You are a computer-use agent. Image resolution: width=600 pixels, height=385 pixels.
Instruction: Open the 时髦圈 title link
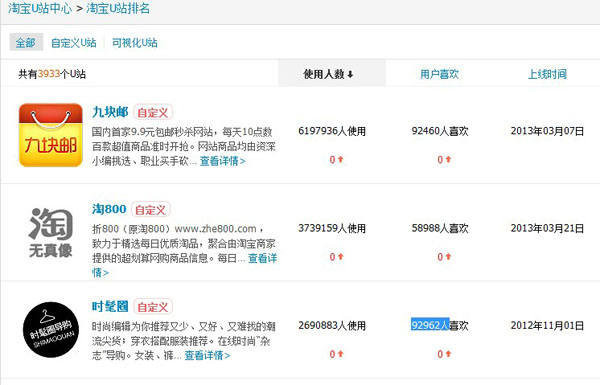[110, 306]
